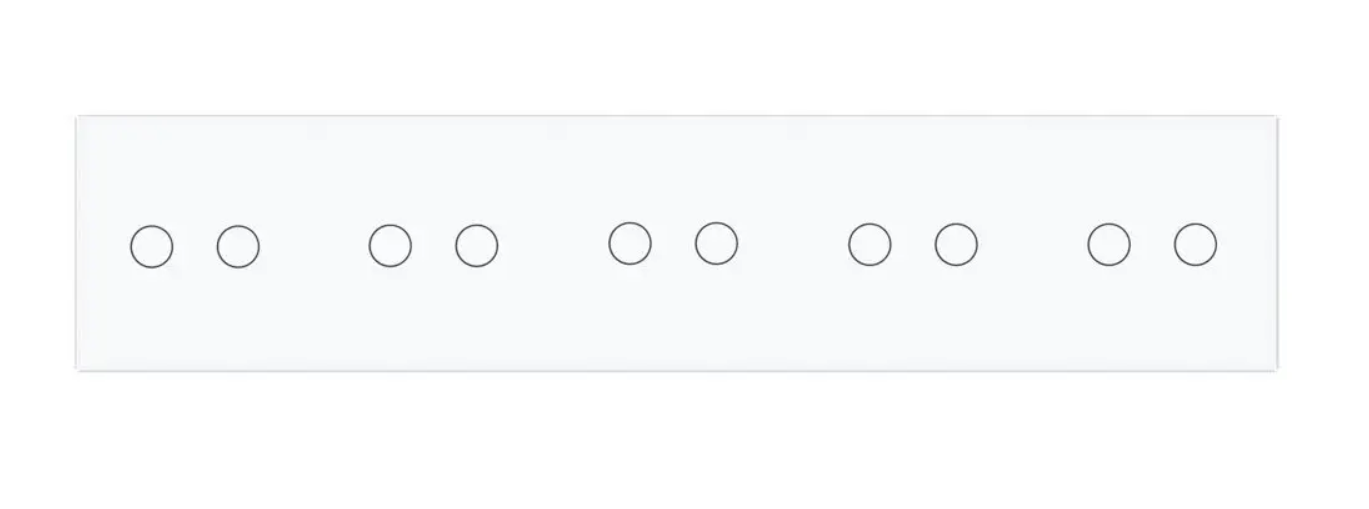
Task: Tap the left circle of the middle pair
Action: click(x=630, y=244)
